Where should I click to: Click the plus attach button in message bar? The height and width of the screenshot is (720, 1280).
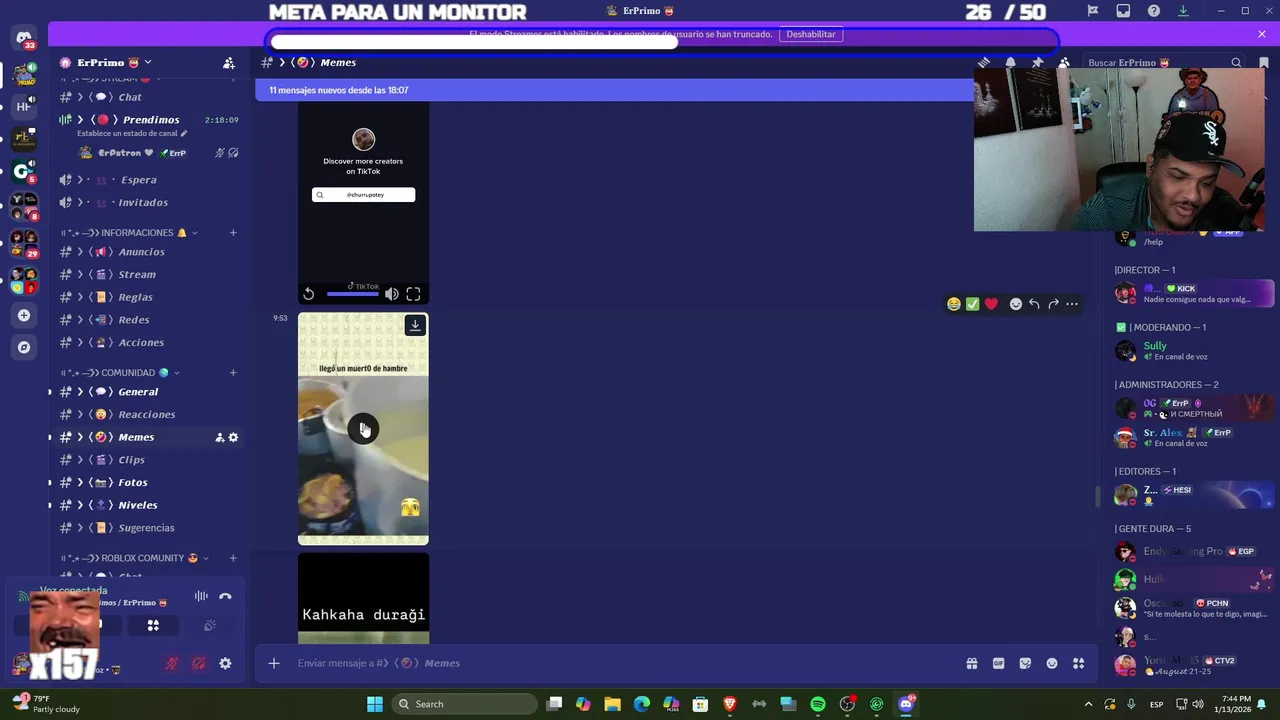point(274,663)
